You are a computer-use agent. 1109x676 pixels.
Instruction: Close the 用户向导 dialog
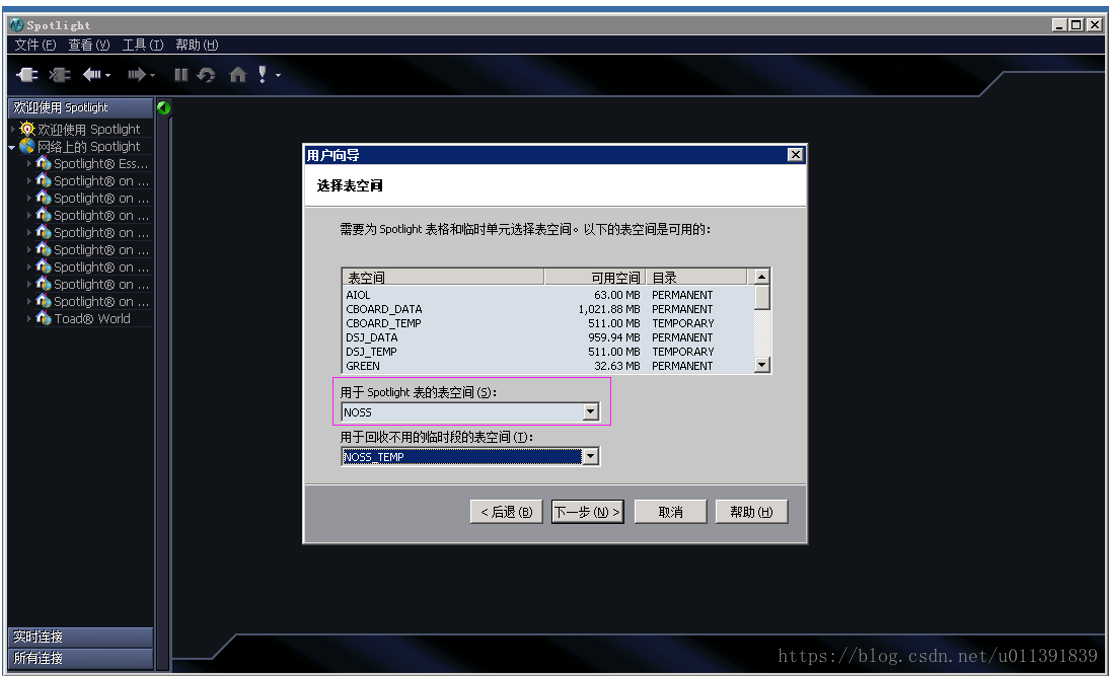(x=796, y=154)
